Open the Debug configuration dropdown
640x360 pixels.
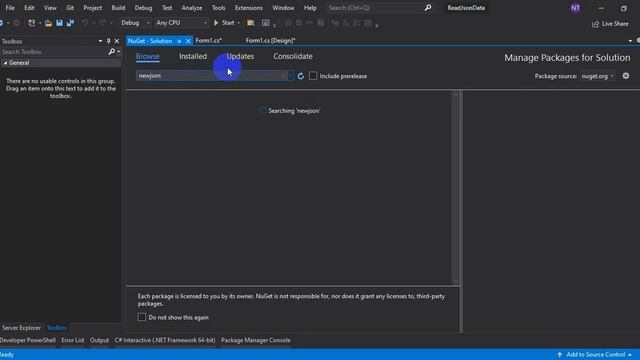[135, 23]
